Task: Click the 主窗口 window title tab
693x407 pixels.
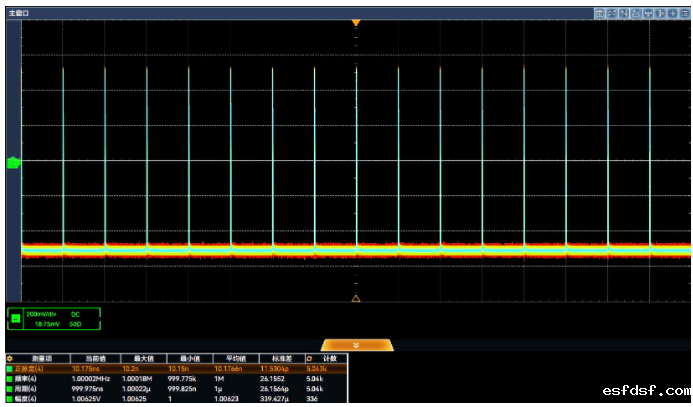Action: click(19, 14)
